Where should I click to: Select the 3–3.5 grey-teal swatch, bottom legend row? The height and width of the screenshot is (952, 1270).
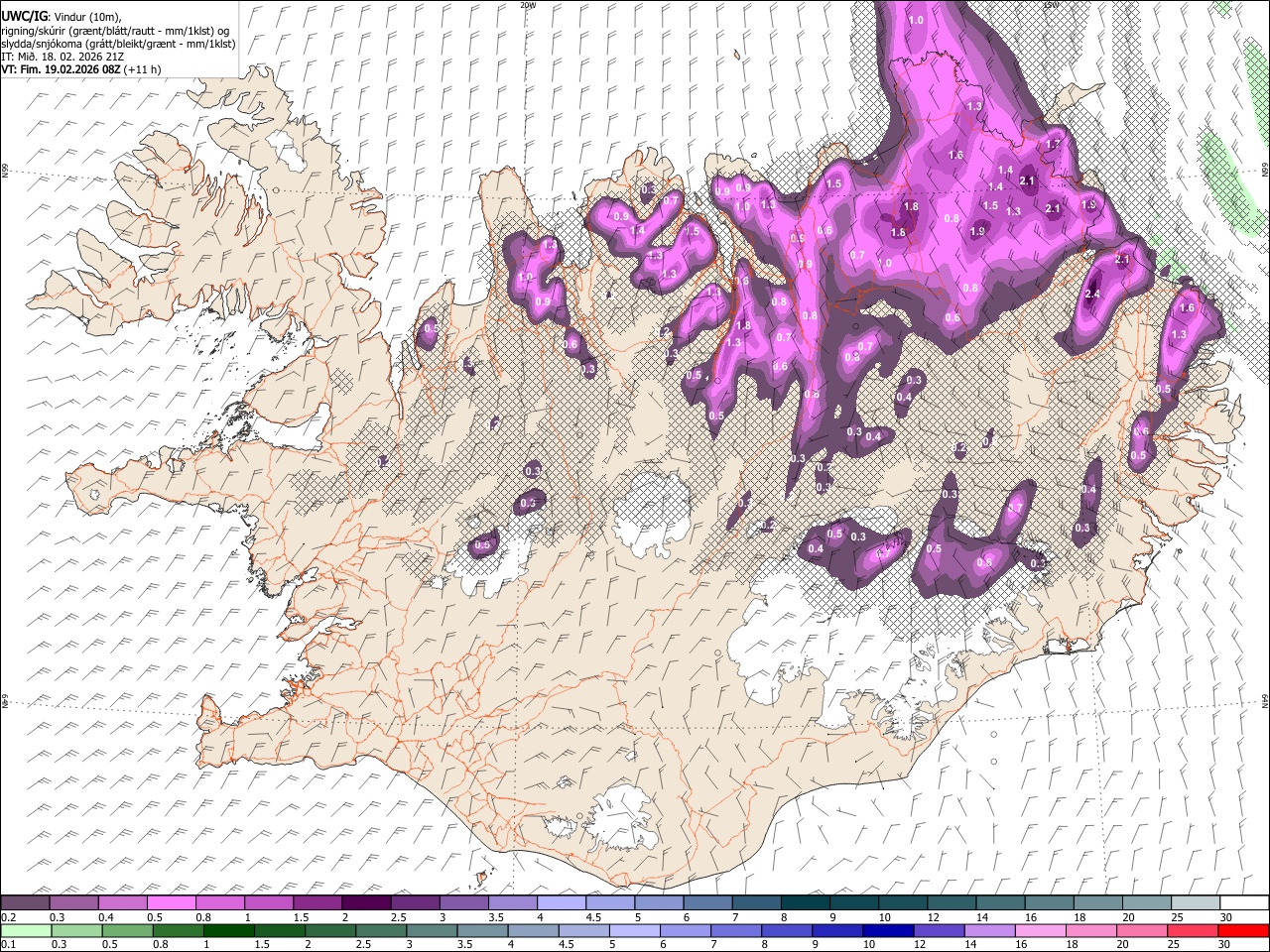(x=433, y=930)
